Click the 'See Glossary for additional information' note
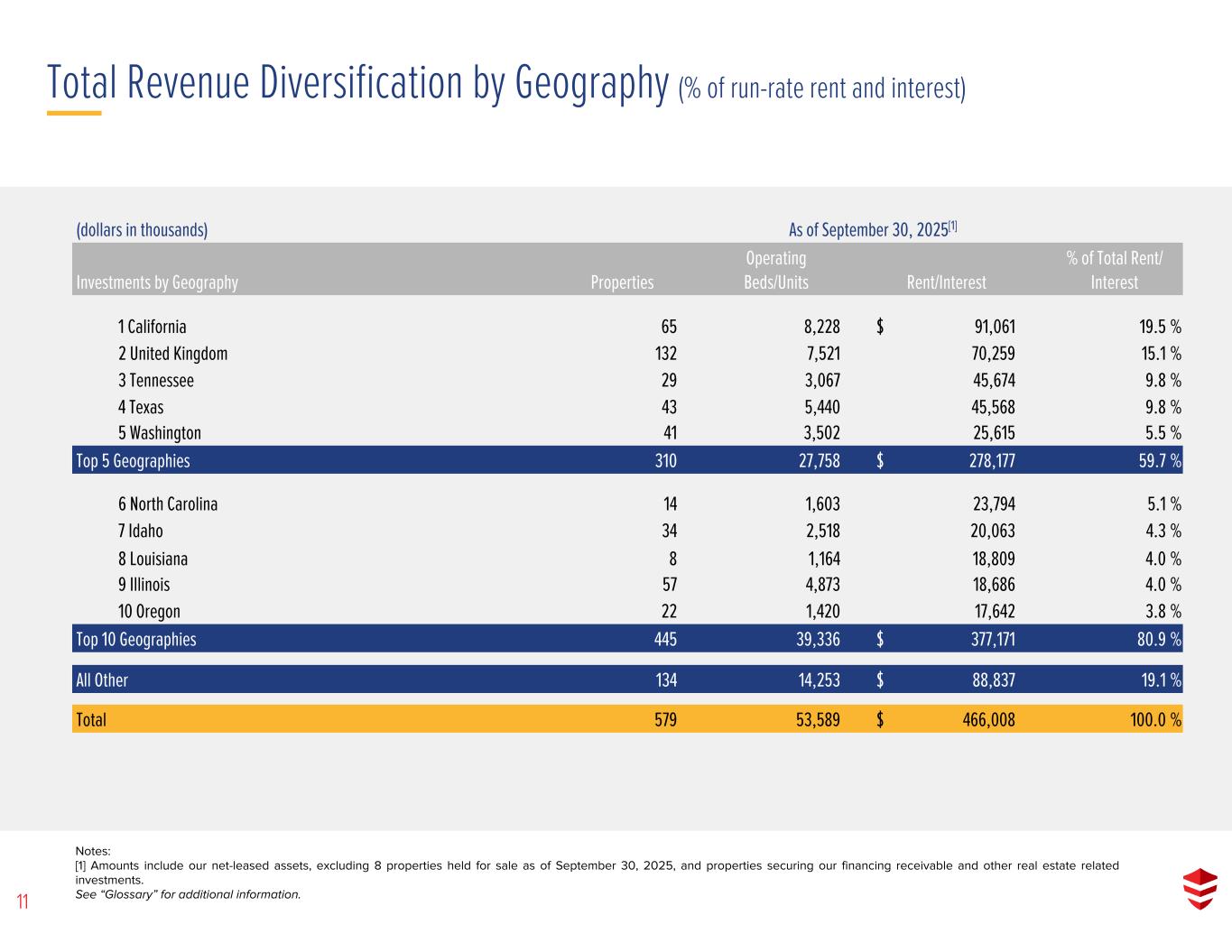This screenshot has width=1232, height=952. (x=188, y=894)
